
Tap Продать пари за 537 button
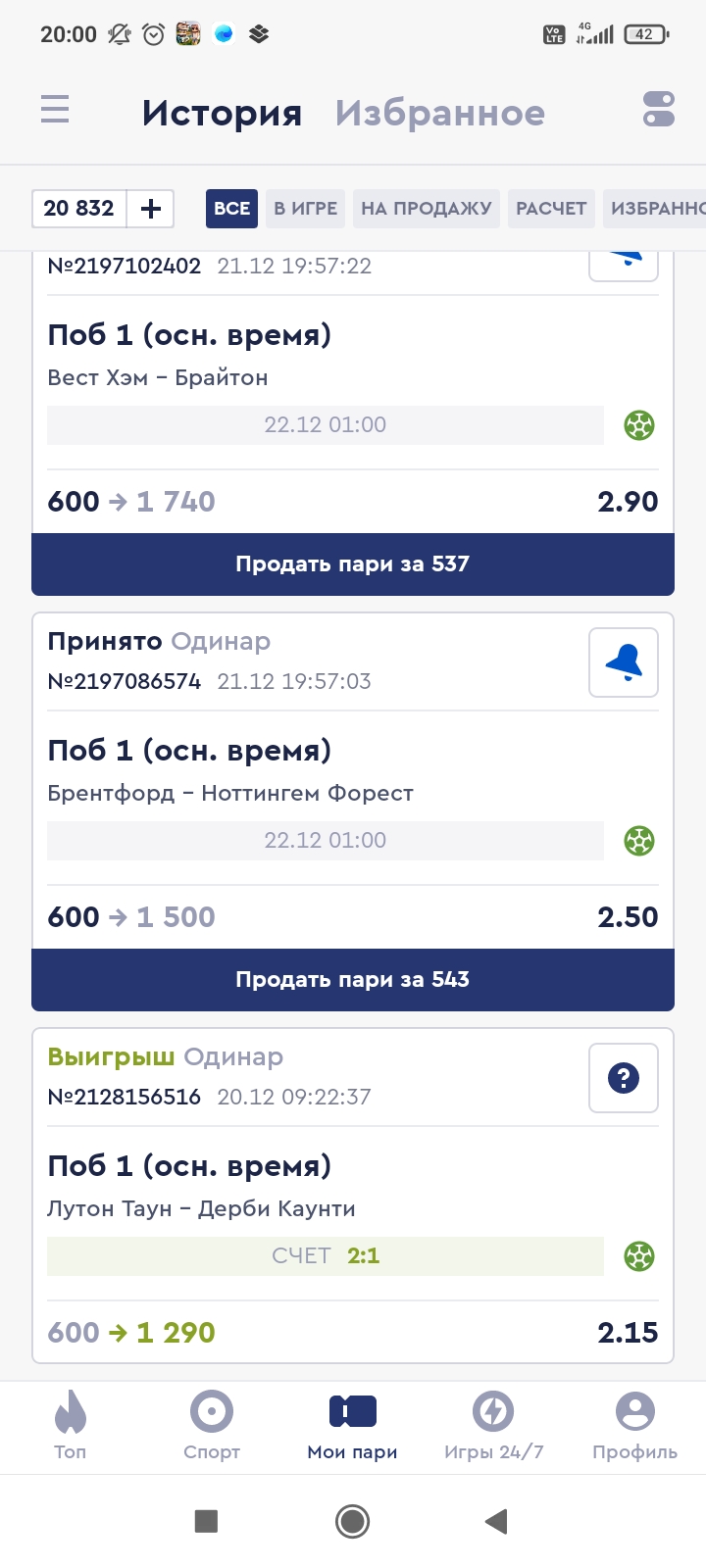(353, 564)
